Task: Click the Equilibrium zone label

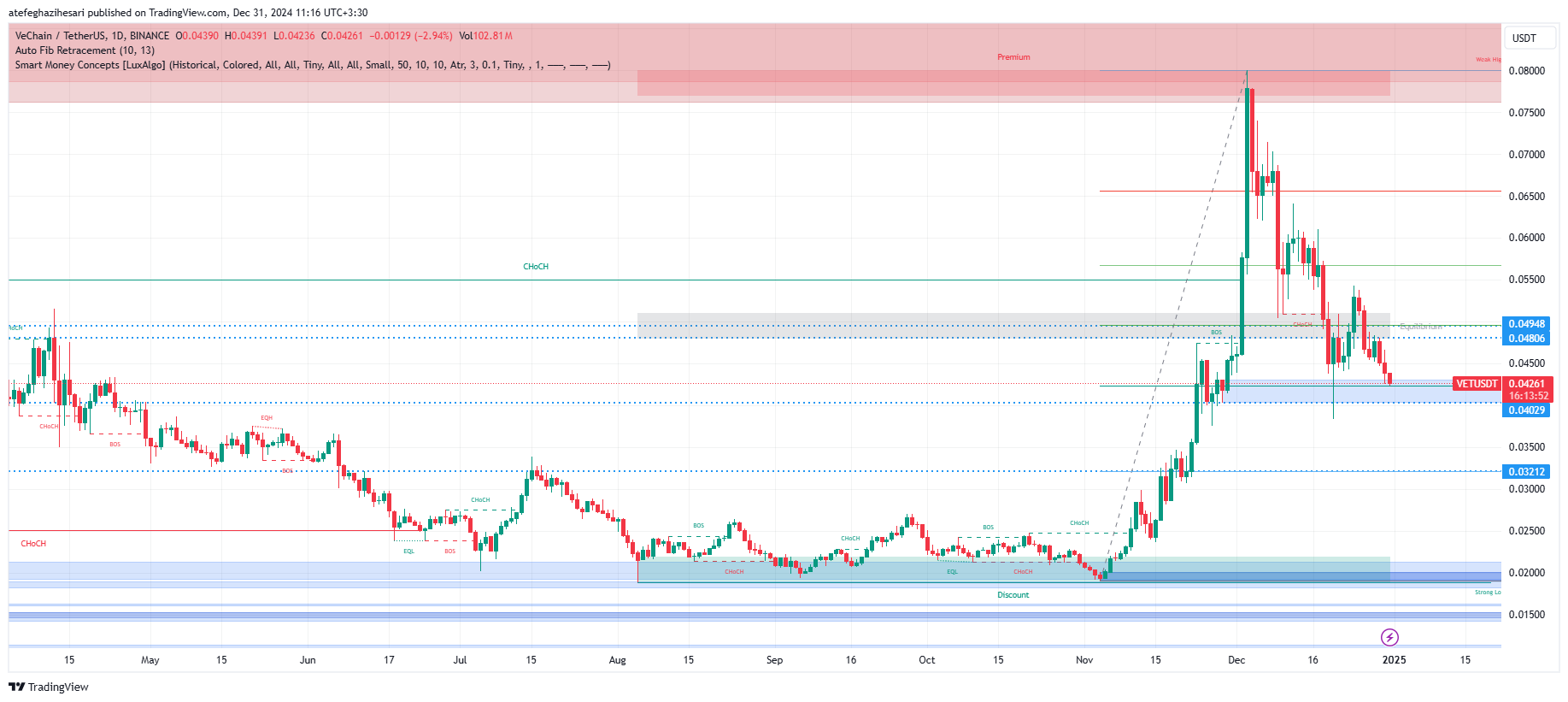Action: click(1420, 327)
